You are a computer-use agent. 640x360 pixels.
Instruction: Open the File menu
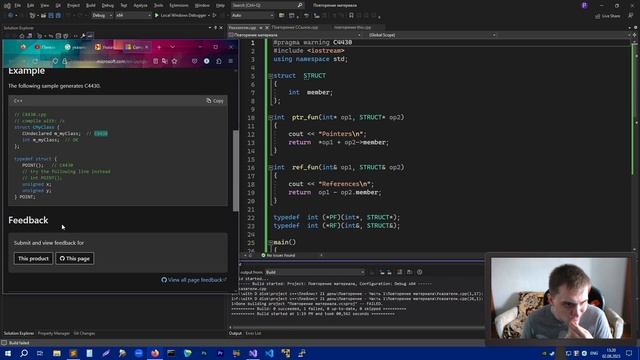[18, 5]
